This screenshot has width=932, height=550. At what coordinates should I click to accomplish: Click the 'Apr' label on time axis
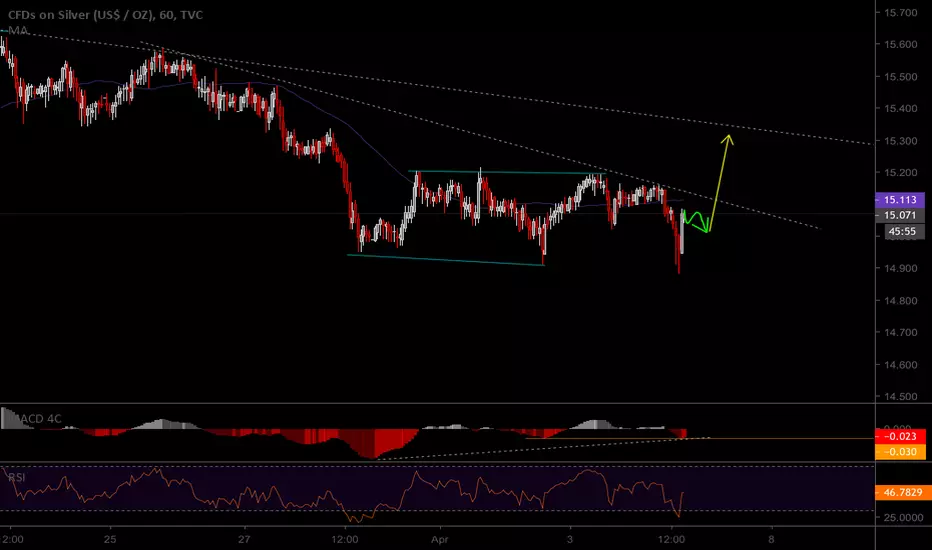click(440, 539)
